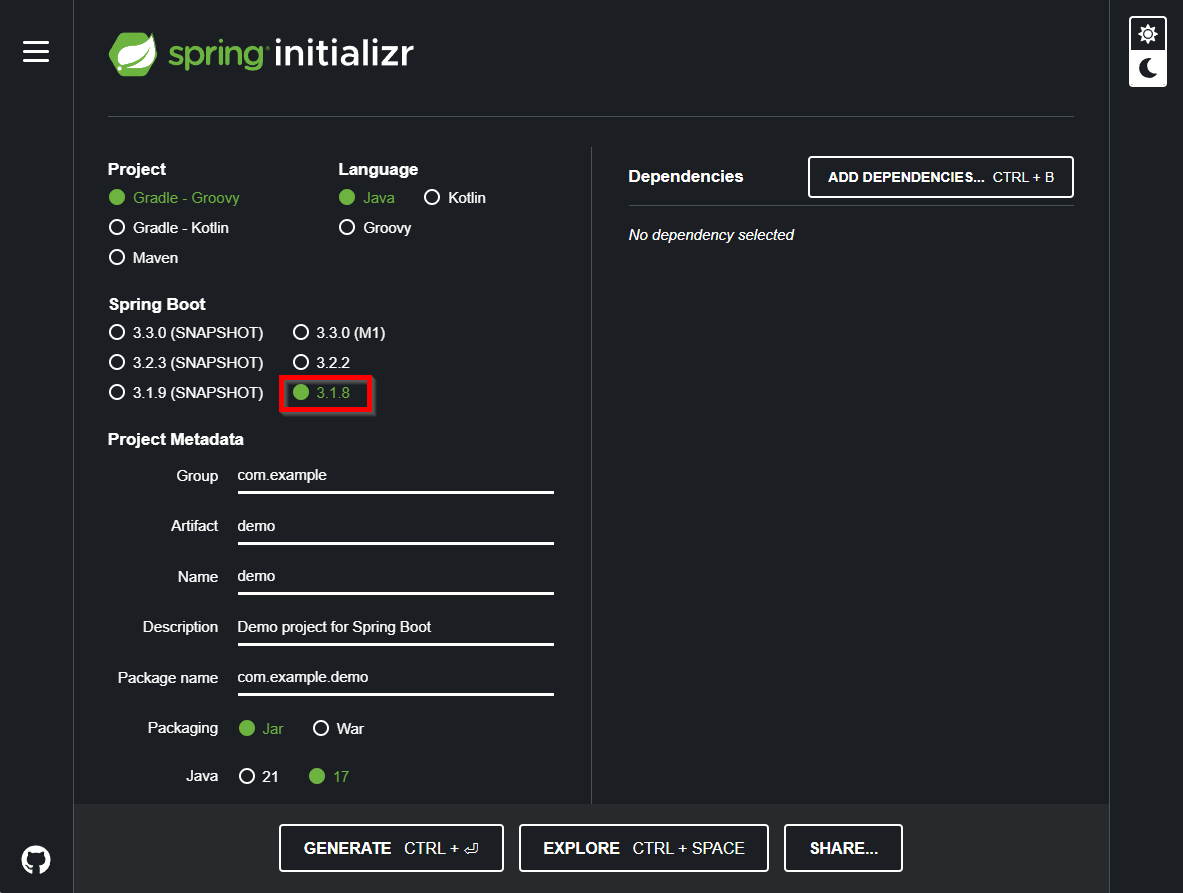The image size is (1183, 893).
Task: Select War packaging
Action: (x=339, y=729)
